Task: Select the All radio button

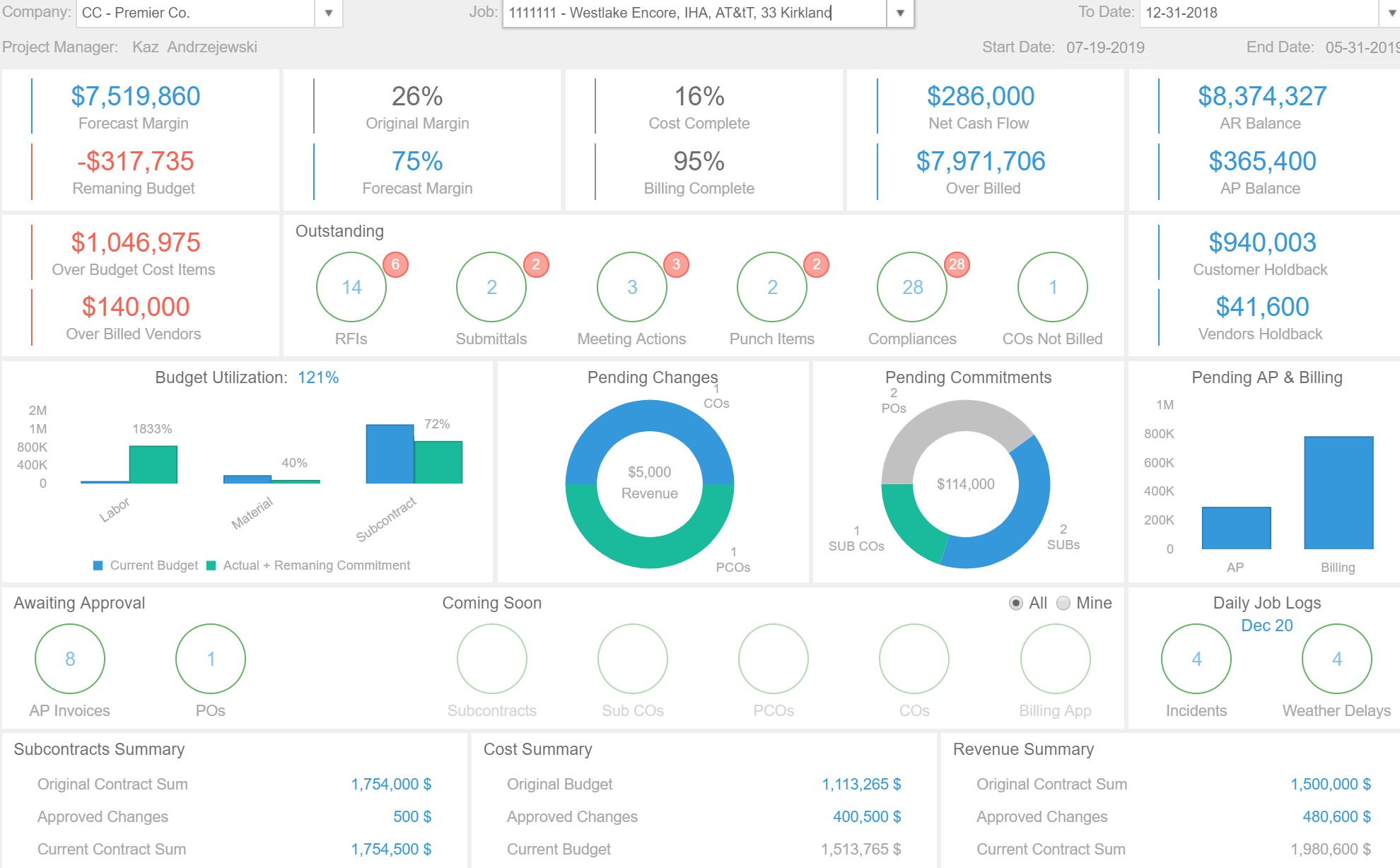Action: 1016,603
